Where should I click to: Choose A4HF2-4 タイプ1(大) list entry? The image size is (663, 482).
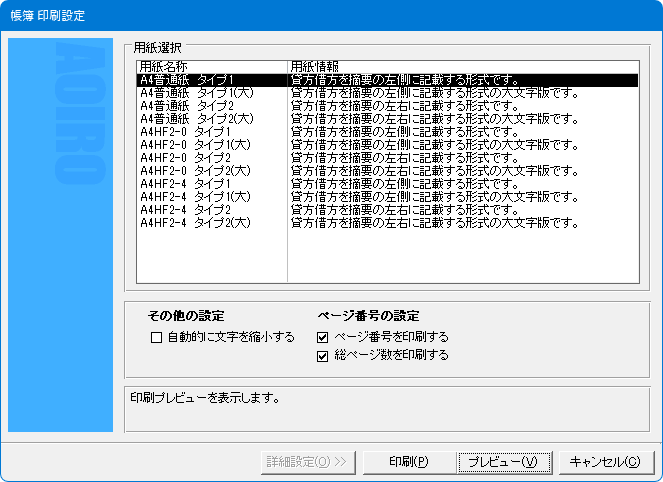point(193,196)
